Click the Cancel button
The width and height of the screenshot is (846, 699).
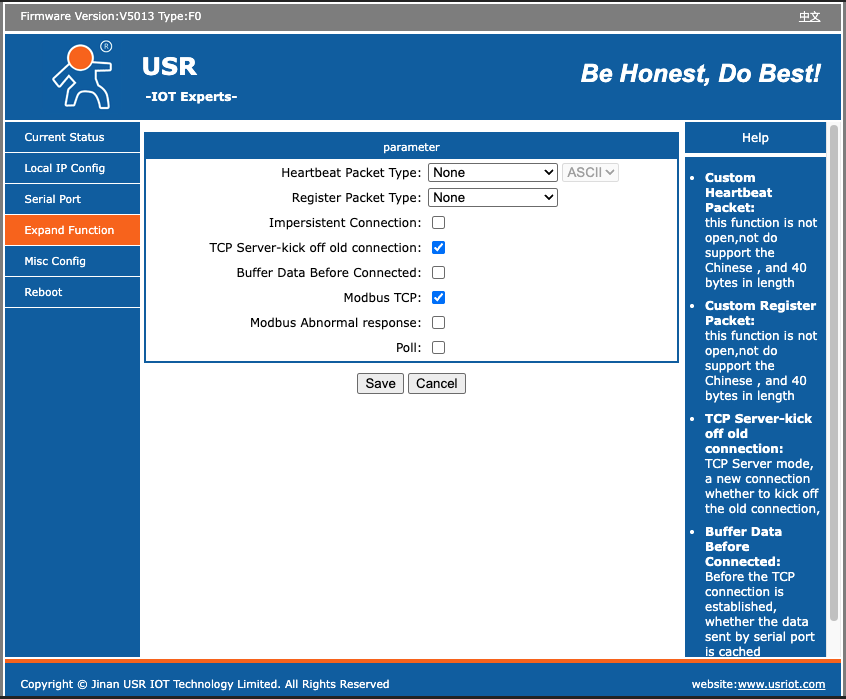point(436,383)
